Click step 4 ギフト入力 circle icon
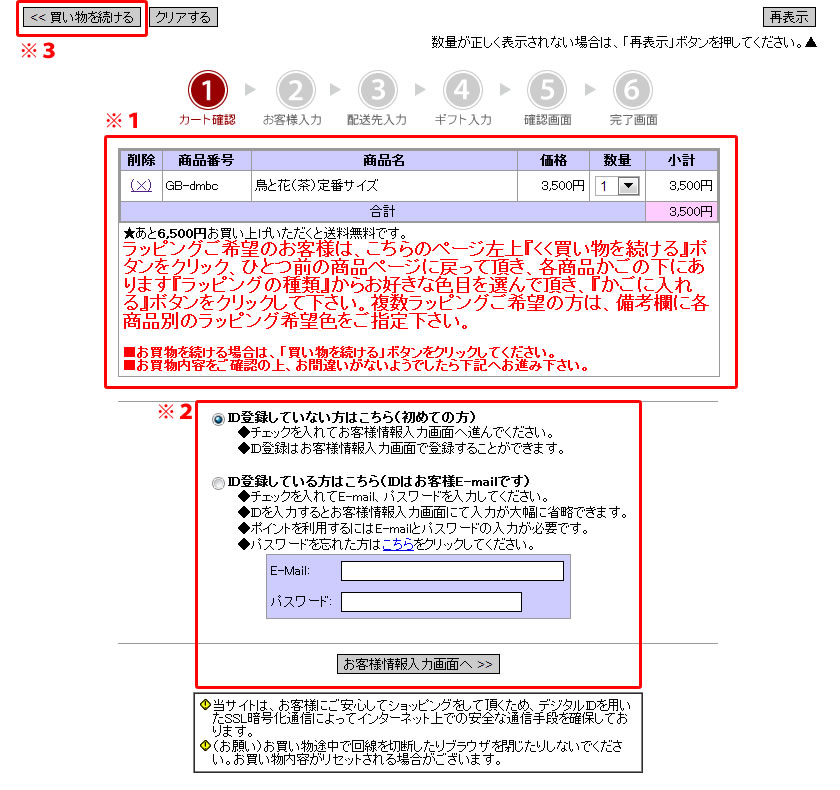 [x=463, y=91]
